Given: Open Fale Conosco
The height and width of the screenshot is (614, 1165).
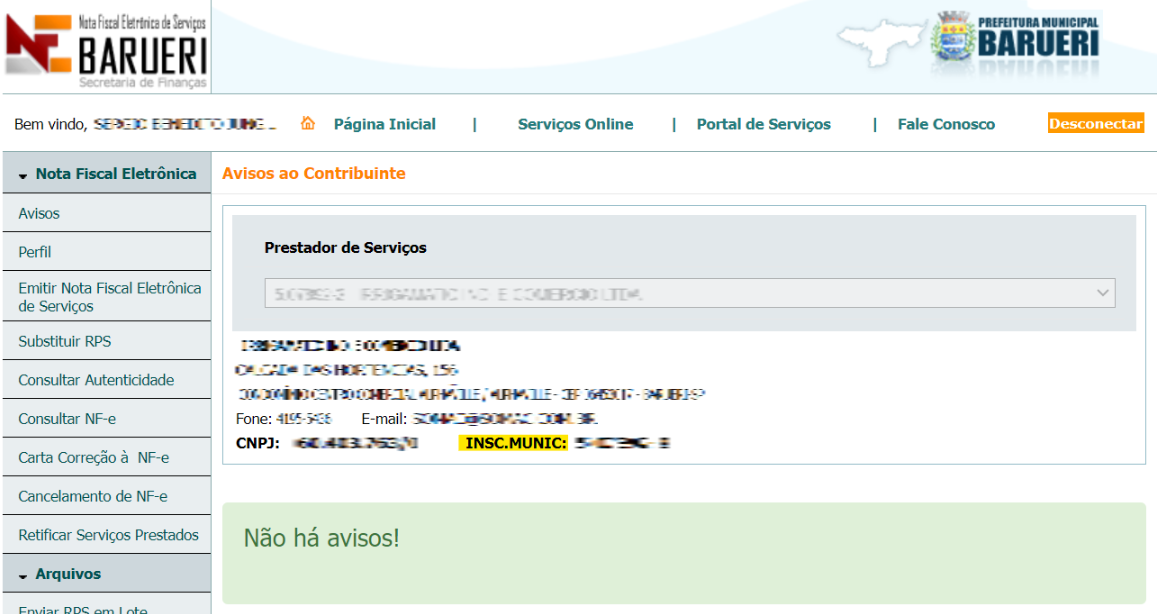Looking at the screenshot, I should [946, 124].
